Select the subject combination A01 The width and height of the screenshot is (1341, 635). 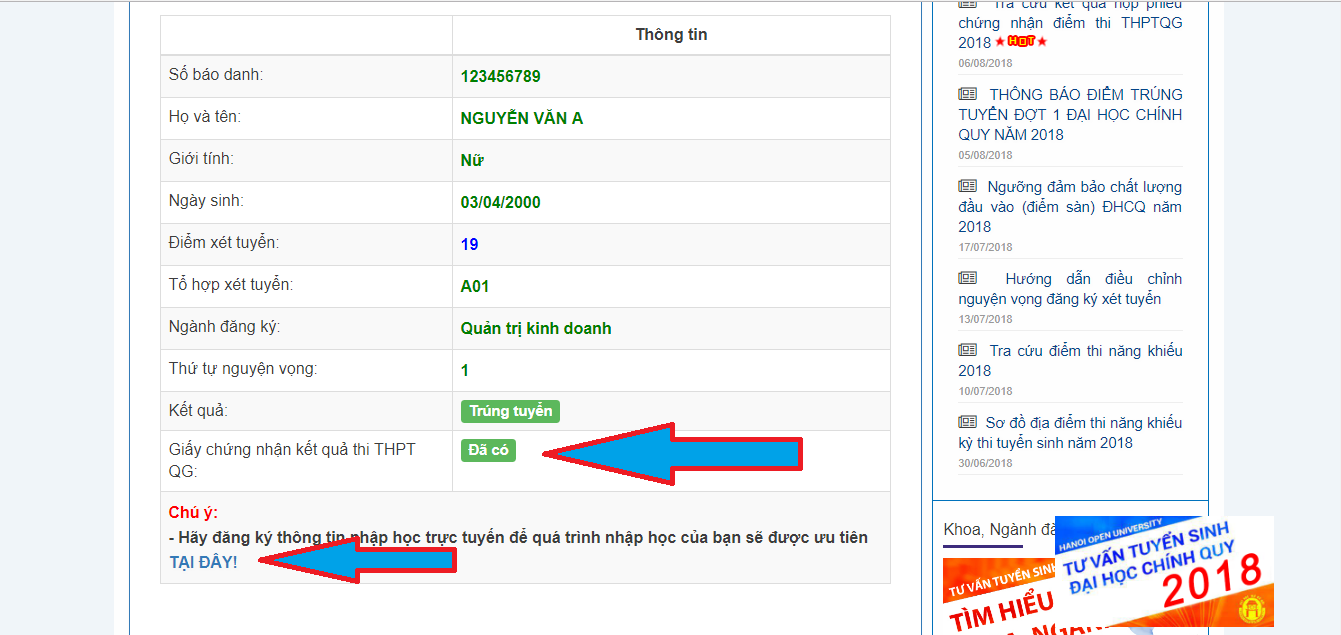point(475,286)
